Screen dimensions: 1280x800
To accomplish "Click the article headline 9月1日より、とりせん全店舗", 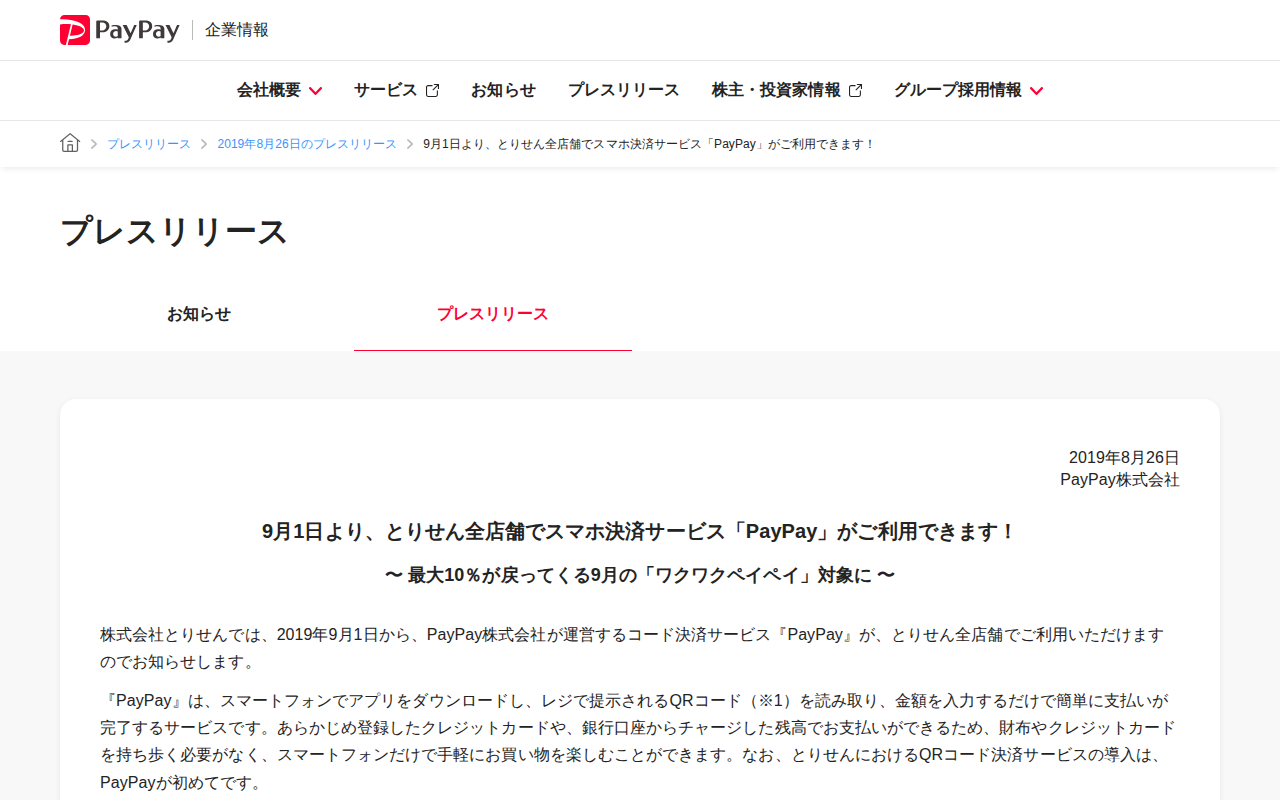I will (640, 531).
